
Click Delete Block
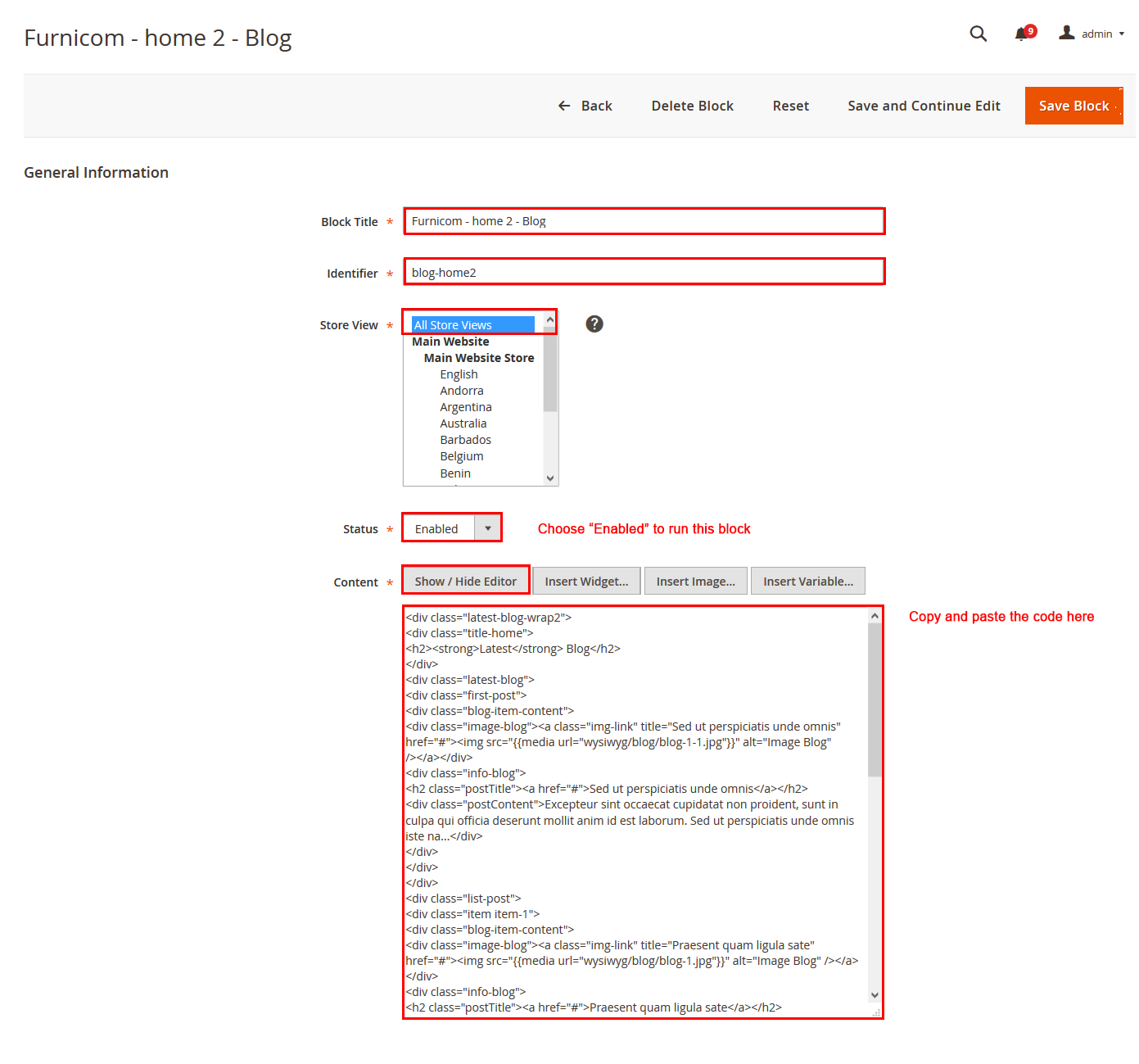coord(692,106)
